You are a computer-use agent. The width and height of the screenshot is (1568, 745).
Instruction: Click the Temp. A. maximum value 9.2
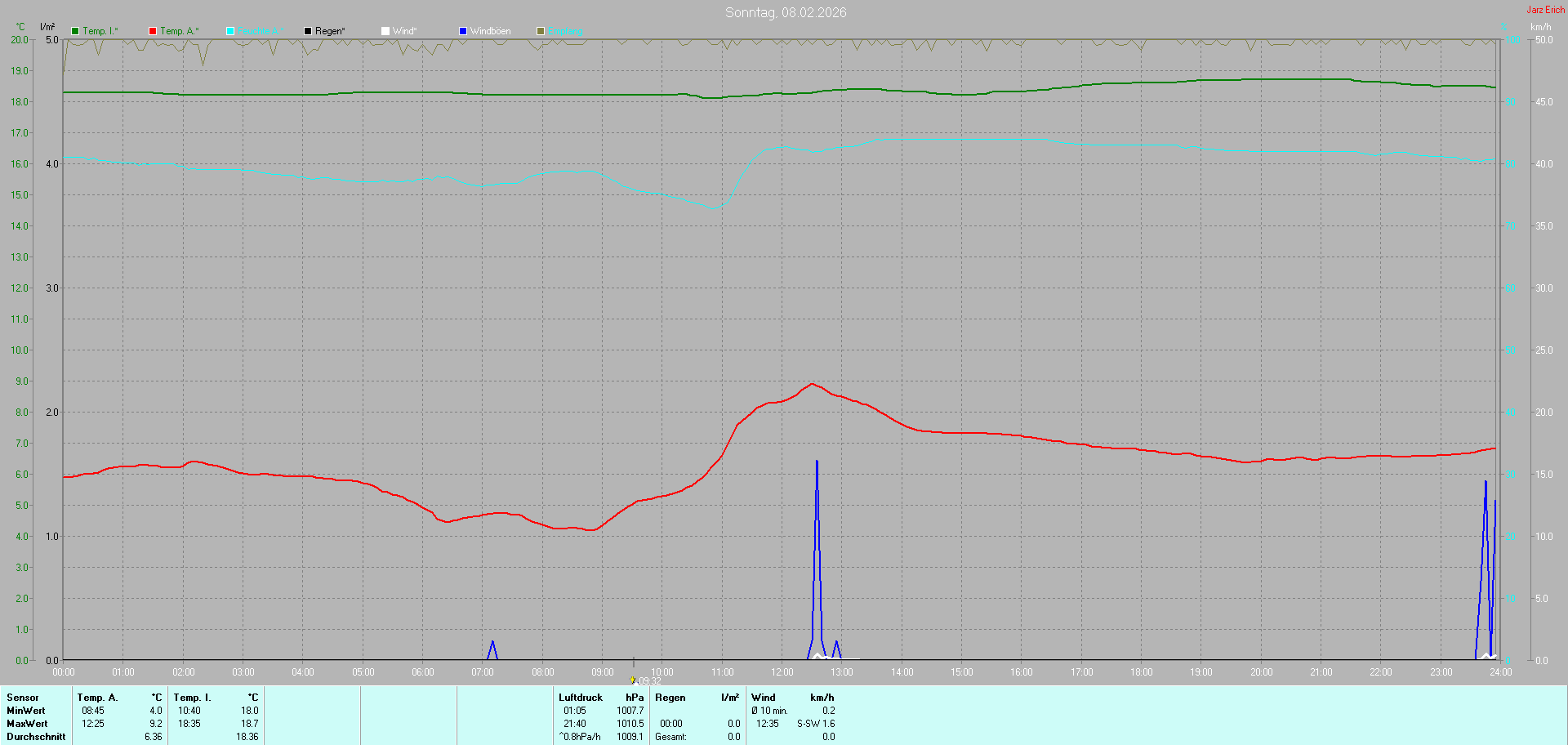pyautogui.click(x=156, y=724)
